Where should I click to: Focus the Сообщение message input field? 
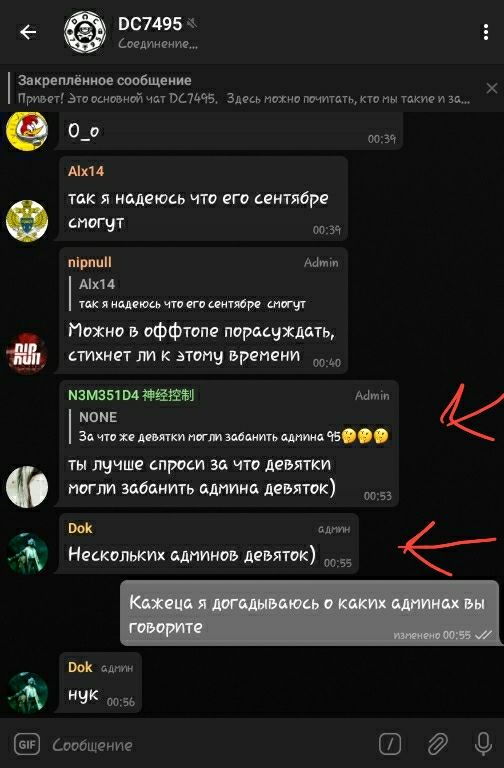coord(211,745)
